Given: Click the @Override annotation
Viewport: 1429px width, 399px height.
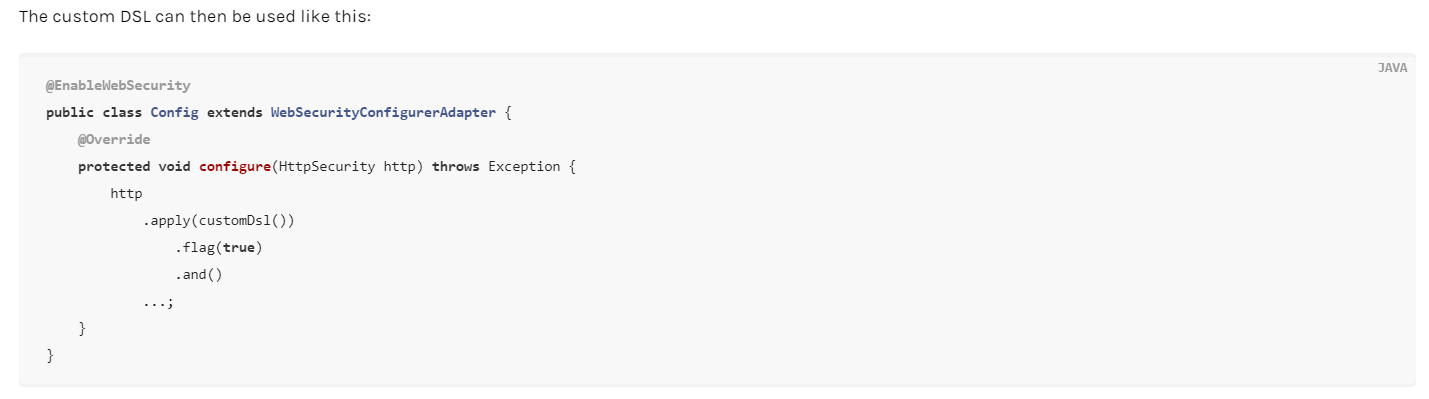Looking at the screenshot, I should pyautogui.click(x=114, y=140).
